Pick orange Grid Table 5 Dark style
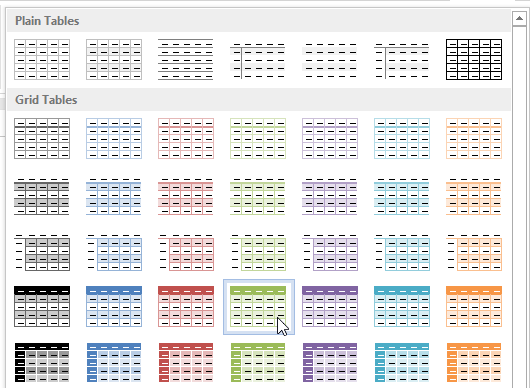530x388 pixels. point(474,363)
